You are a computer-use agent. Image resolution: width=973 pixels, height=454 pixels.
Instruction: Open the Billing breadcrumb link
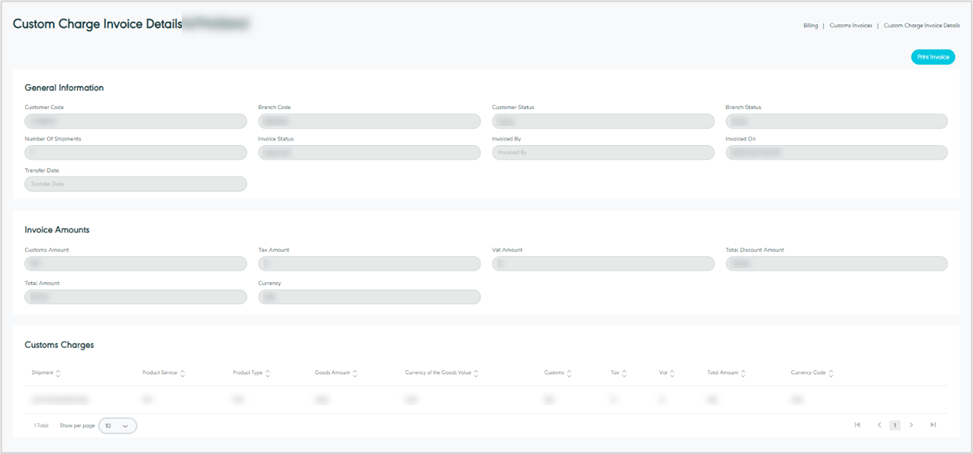[810, 25]
